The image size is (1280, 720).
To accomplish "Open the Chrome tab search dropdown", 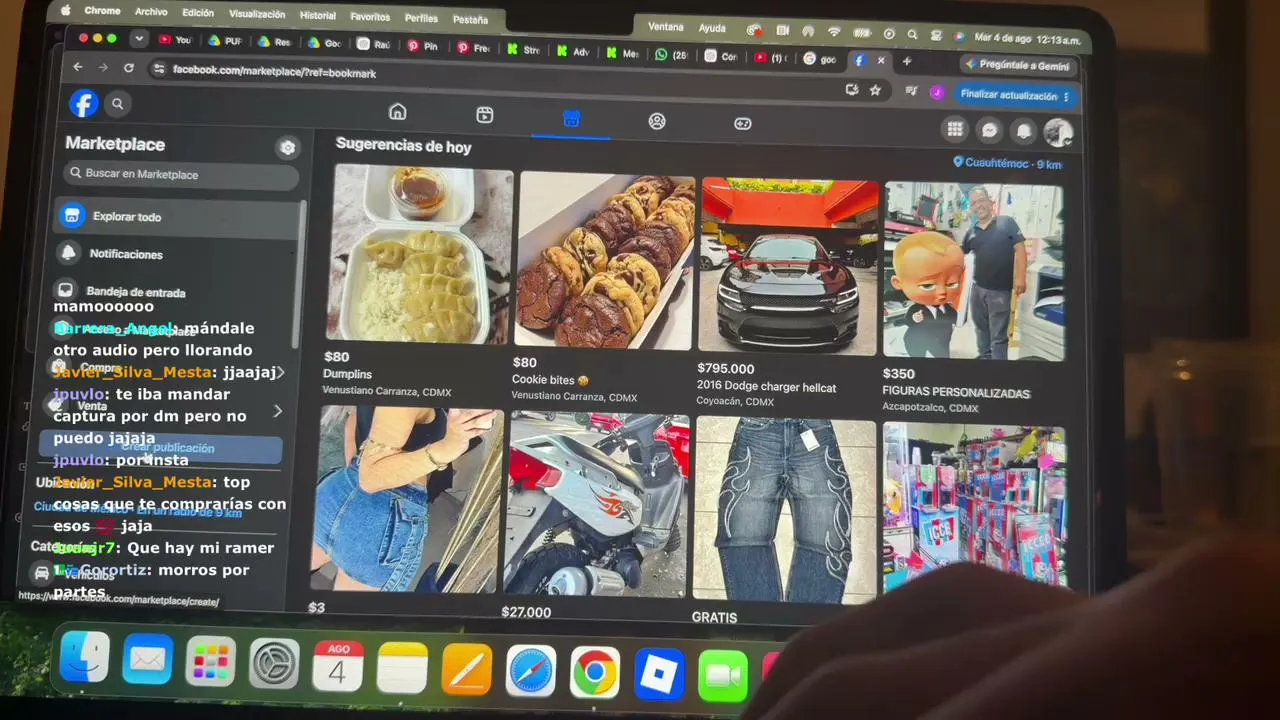I will [139, 38].
